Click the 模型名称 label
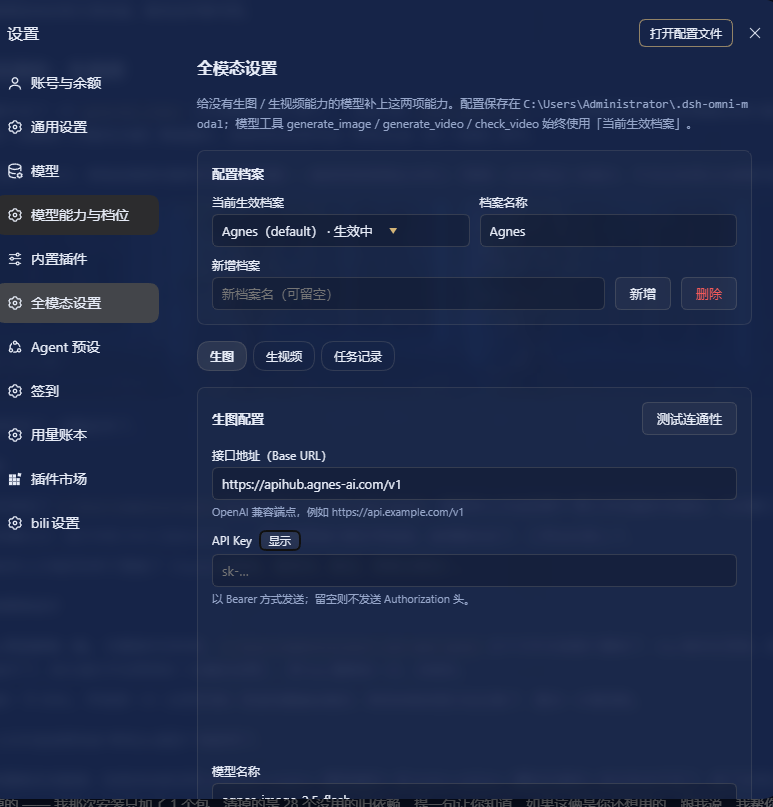This screenshot has width=773, height=807. (236, 771)
